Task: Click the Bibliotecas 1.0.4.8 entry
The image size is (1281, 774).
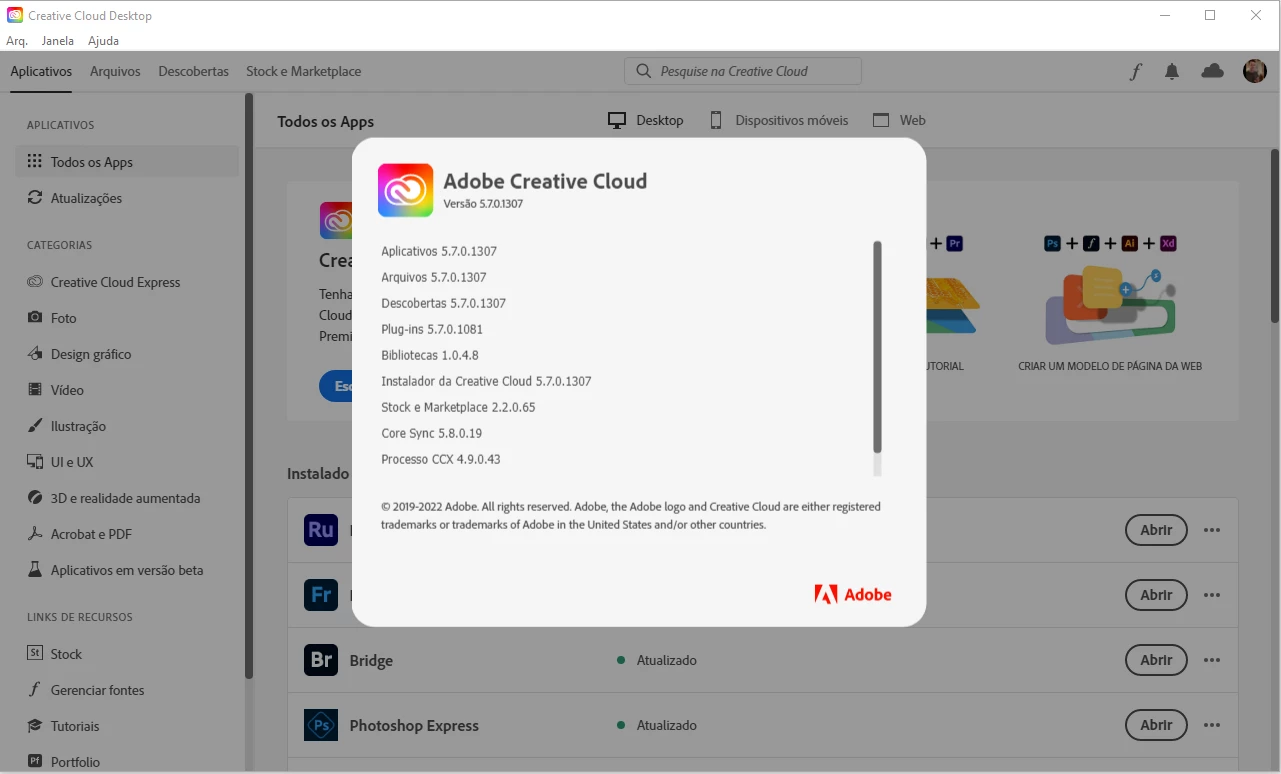Action: [x=430, y=355]
